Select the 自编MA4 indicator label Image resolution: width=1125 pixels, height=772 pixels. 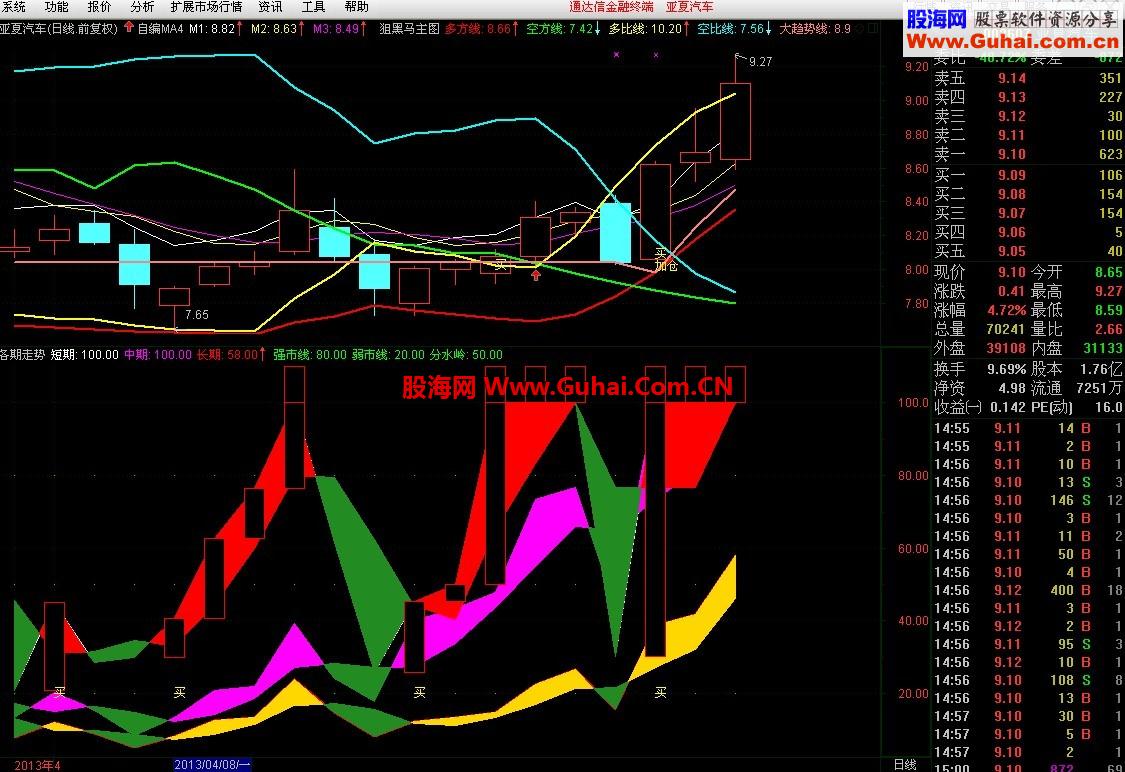point(160,29)
